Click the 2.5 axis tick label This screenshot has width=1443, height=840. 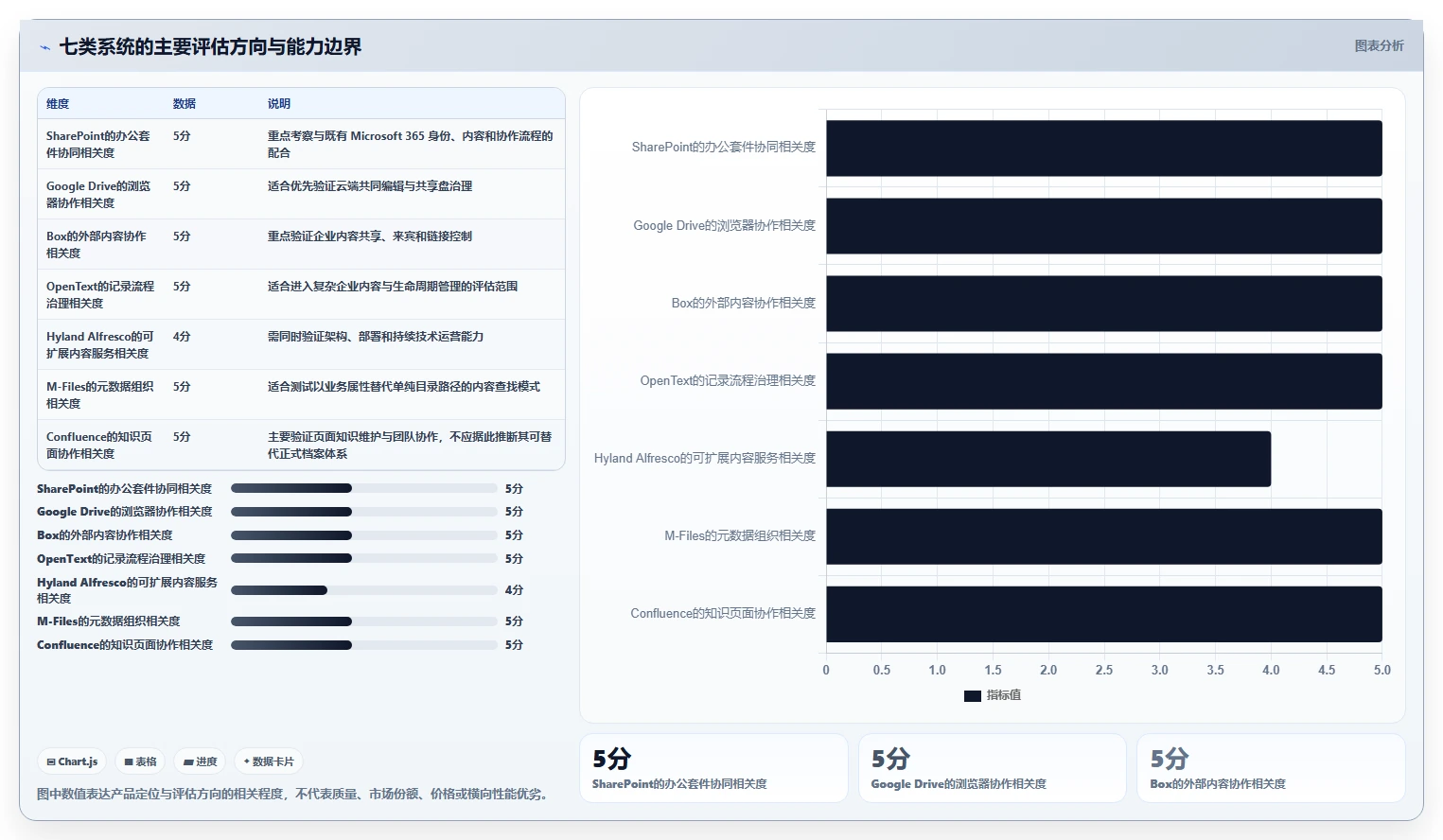1104,670
